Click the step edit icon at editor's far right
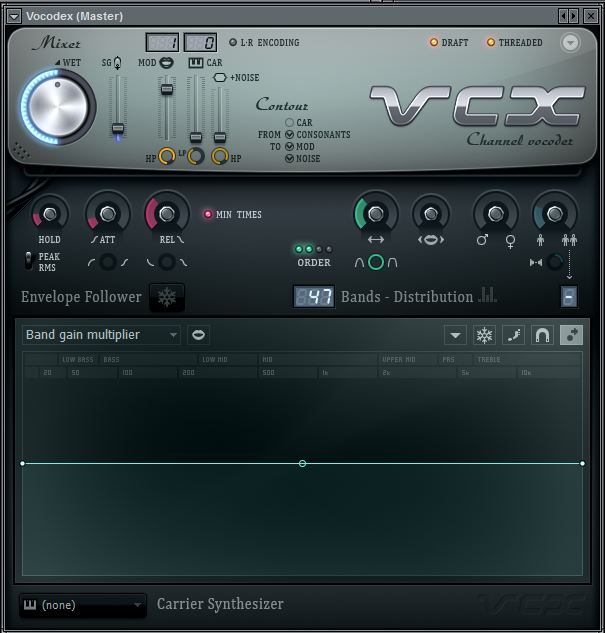The image size is (605, 633). tap(571, 335)
